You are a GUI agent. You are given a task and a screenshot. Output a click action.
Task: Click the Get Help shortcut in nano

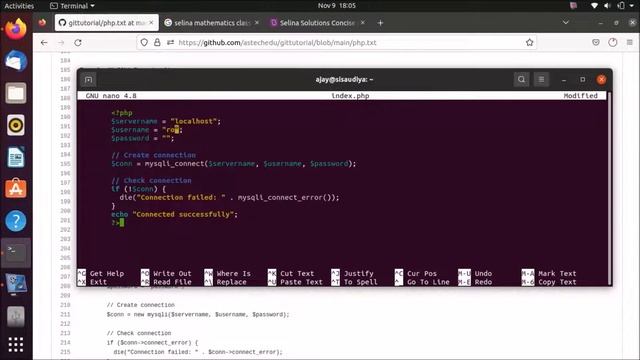(101, 273)
